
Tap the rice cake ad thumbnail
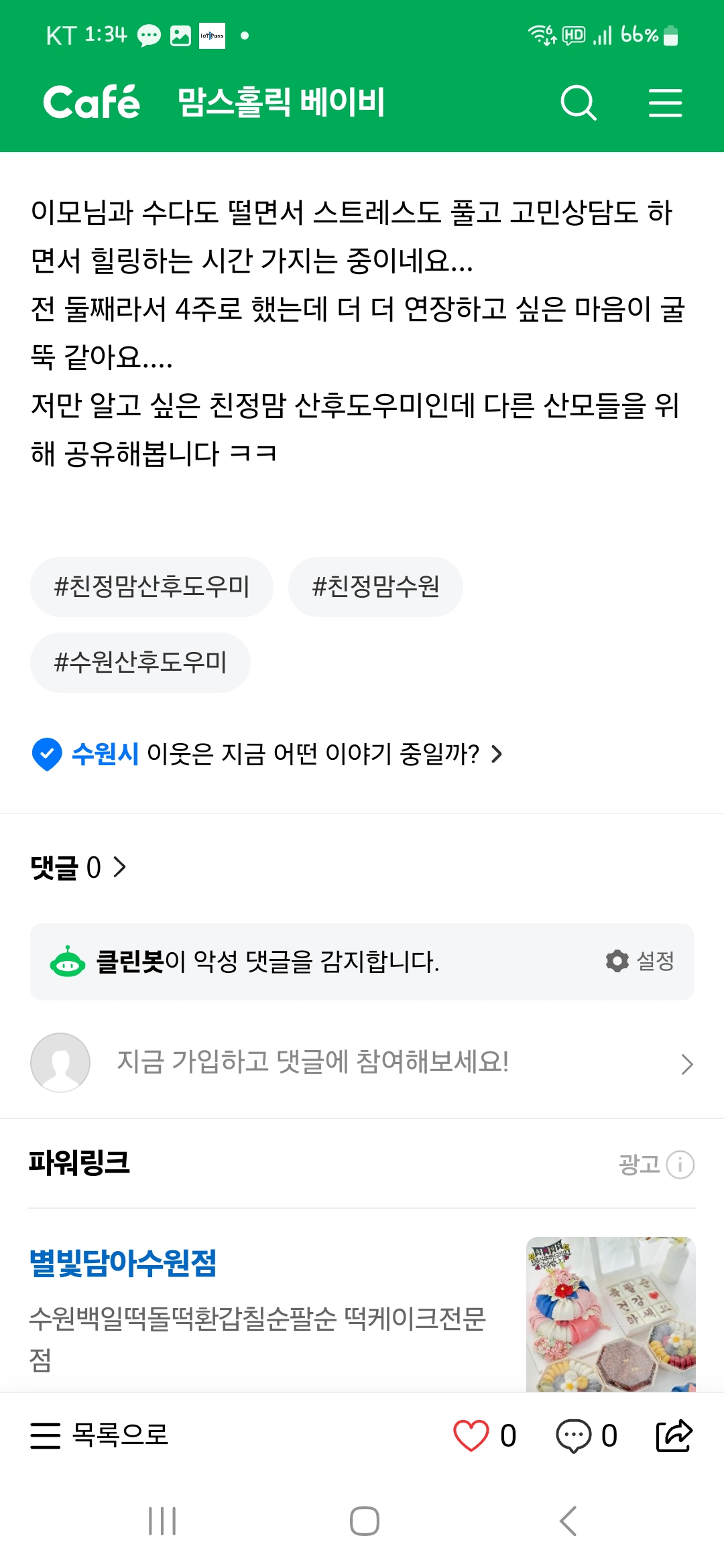[x=610, y=1313]
